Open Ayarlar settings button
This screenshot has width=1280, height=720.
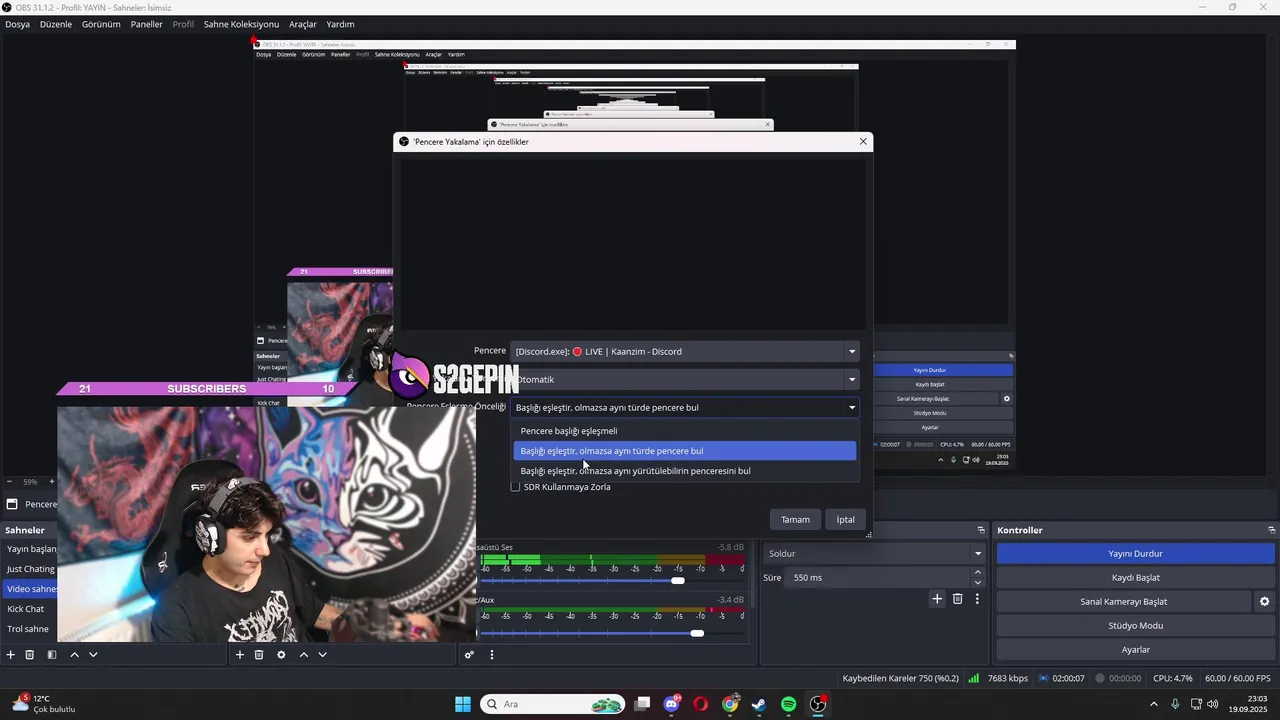pyautogui.click(x=1135, y=650)
